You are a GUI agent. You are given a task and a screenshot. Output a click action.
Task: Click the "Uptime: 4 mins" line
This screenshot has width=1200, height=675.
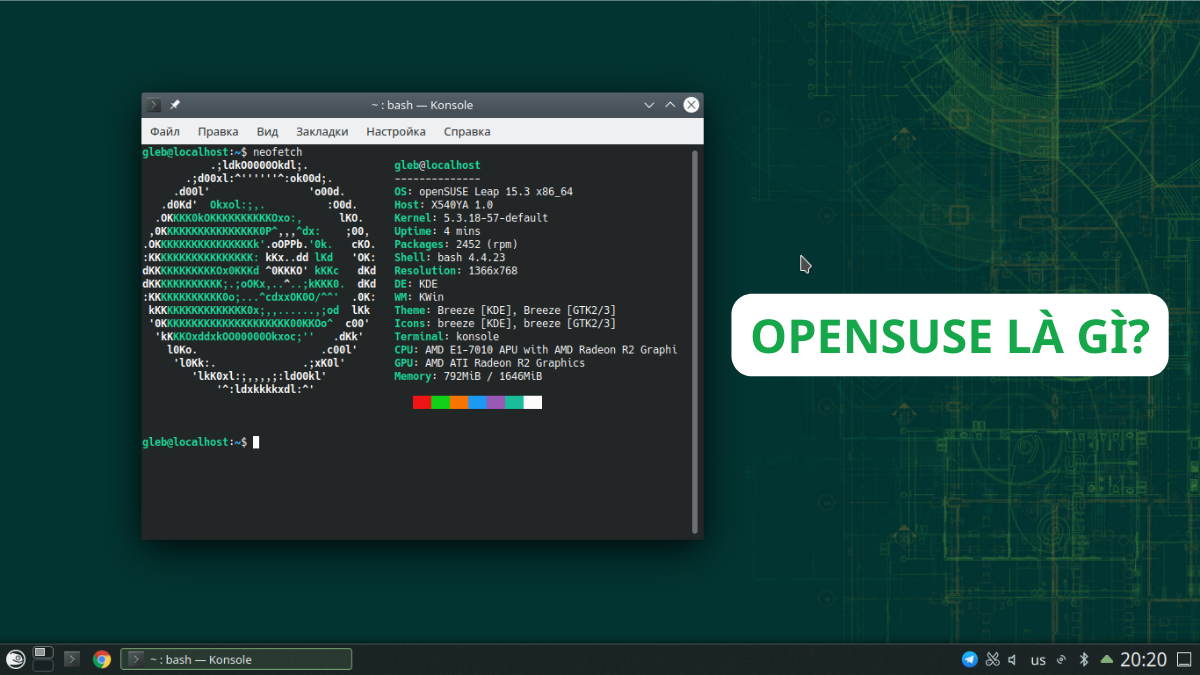pyautogui.click(x=437, y=231)
